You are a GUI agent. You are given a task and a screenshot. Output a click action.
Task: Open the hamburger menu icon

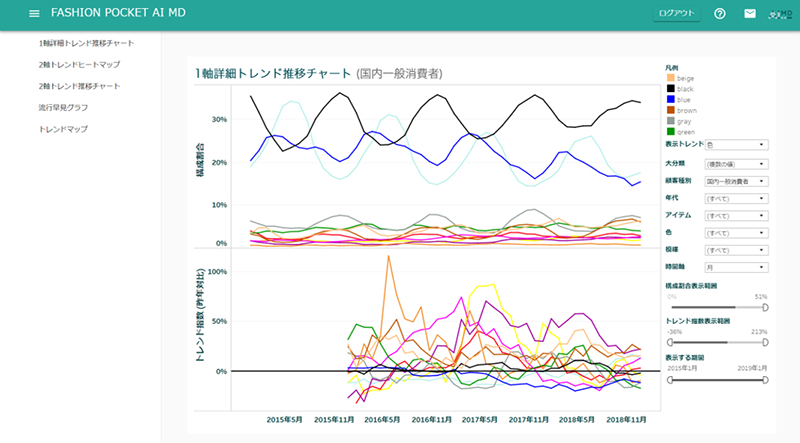[35, 13]
